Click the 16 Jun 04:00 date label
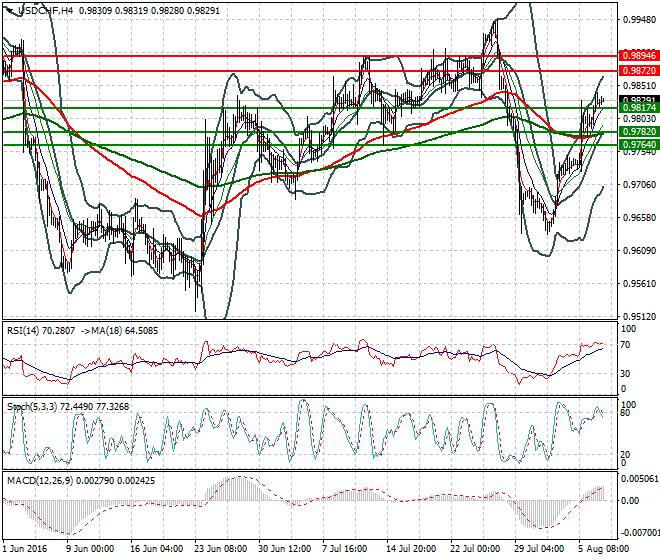Viewport: 660px width, 560px height. (157, 549)
